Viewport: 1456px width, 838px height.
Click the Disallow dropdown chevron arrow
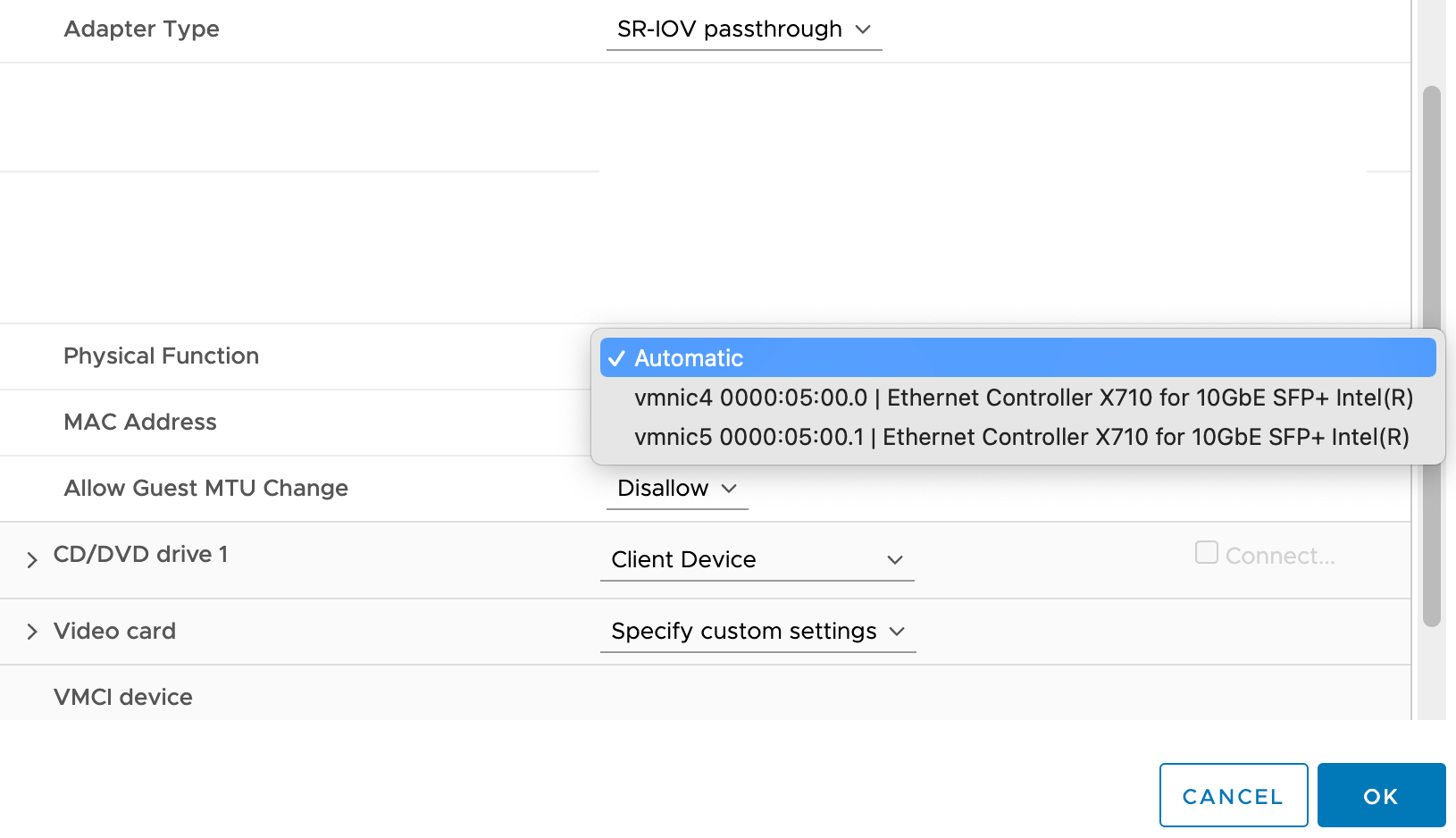pos(729,489)
